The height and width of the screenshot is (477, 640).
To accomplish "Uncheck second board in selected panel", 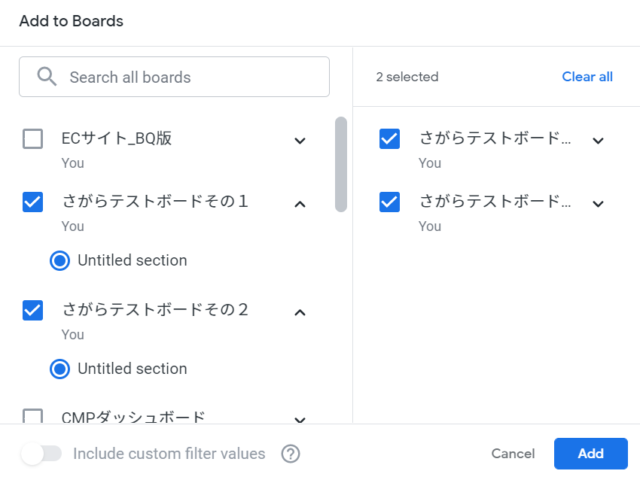I will (x=389, y=202).
